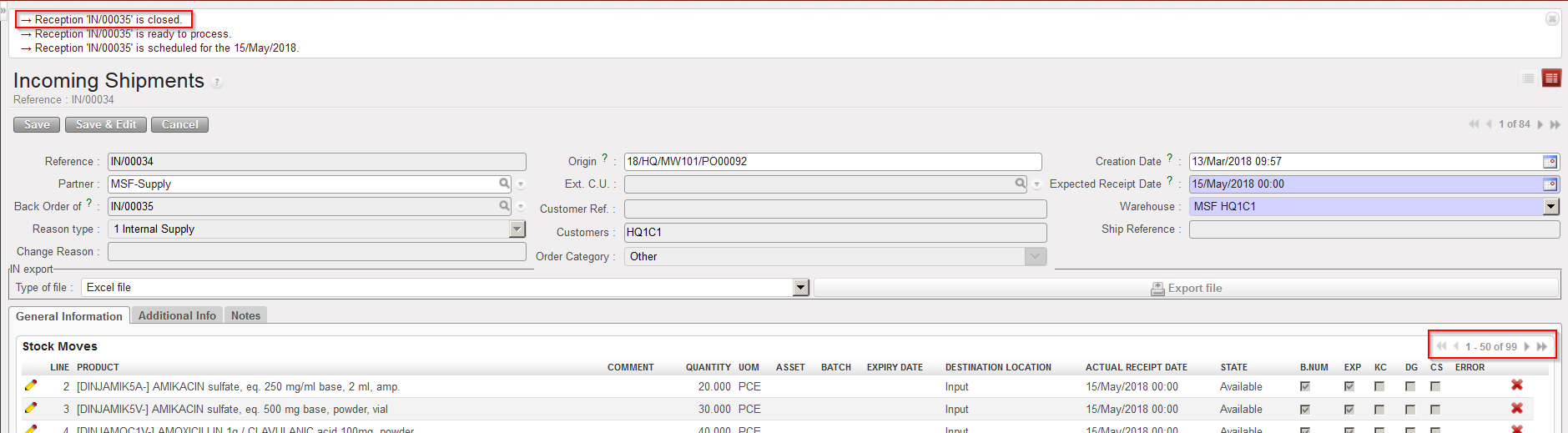Delete line 3 AMIKACIN with red X
Viewport: 1568px width, 433px height.
click(1516, 408)
